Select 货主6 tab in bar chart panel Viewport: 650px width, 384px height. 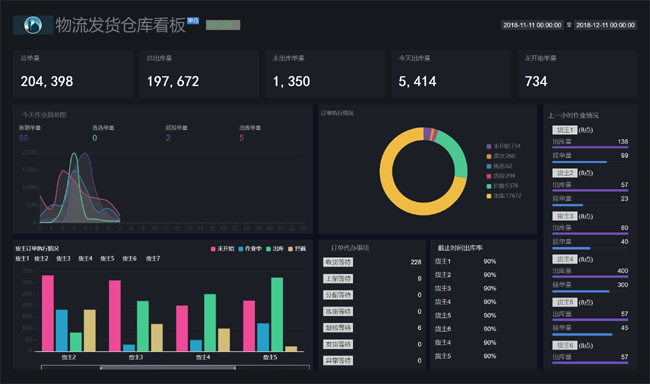129,258
